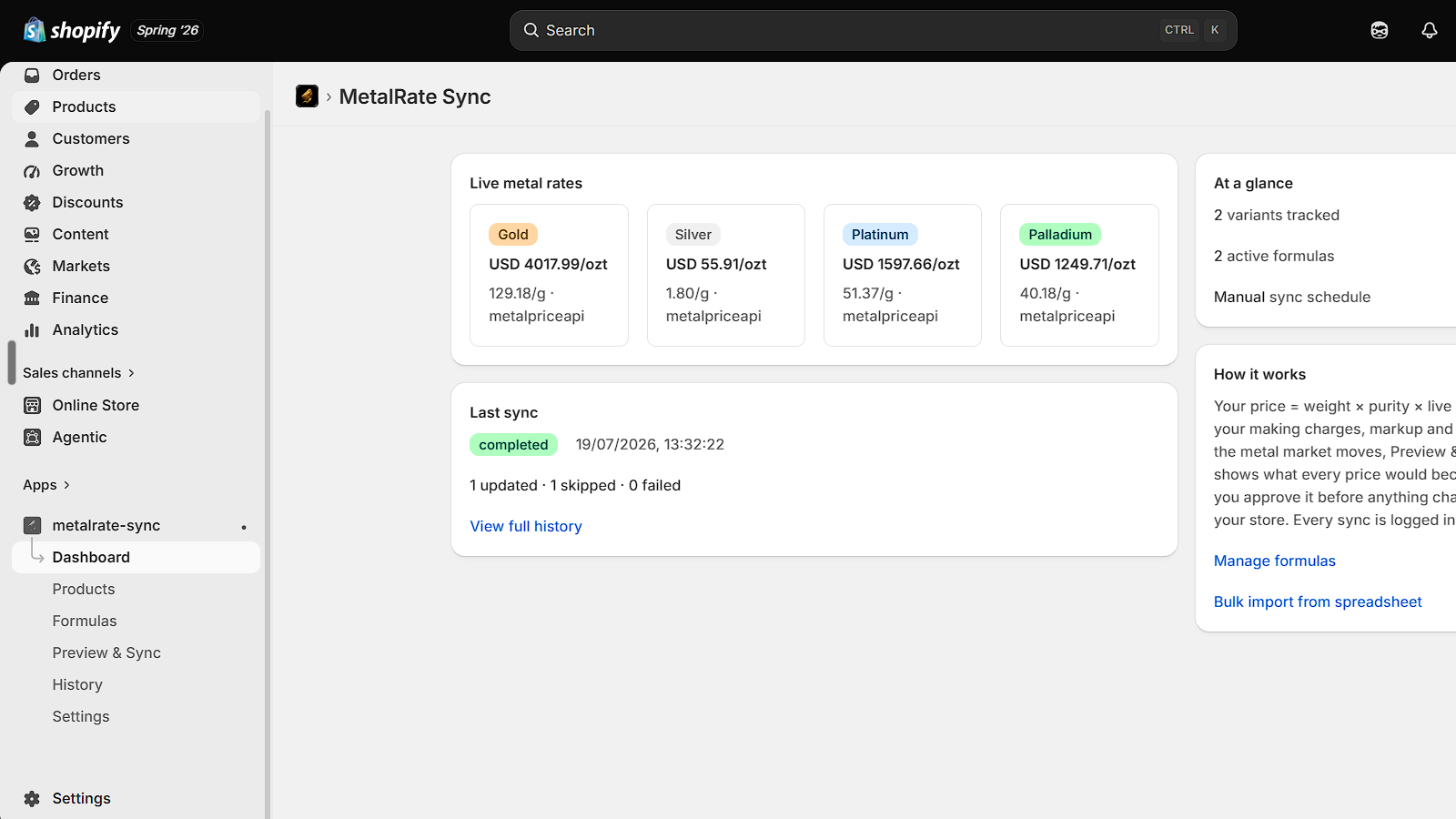This screenshot has height=819, width=1456.
Task: Click the MetalRate Sync page title
Action: (x=415, y=96)
